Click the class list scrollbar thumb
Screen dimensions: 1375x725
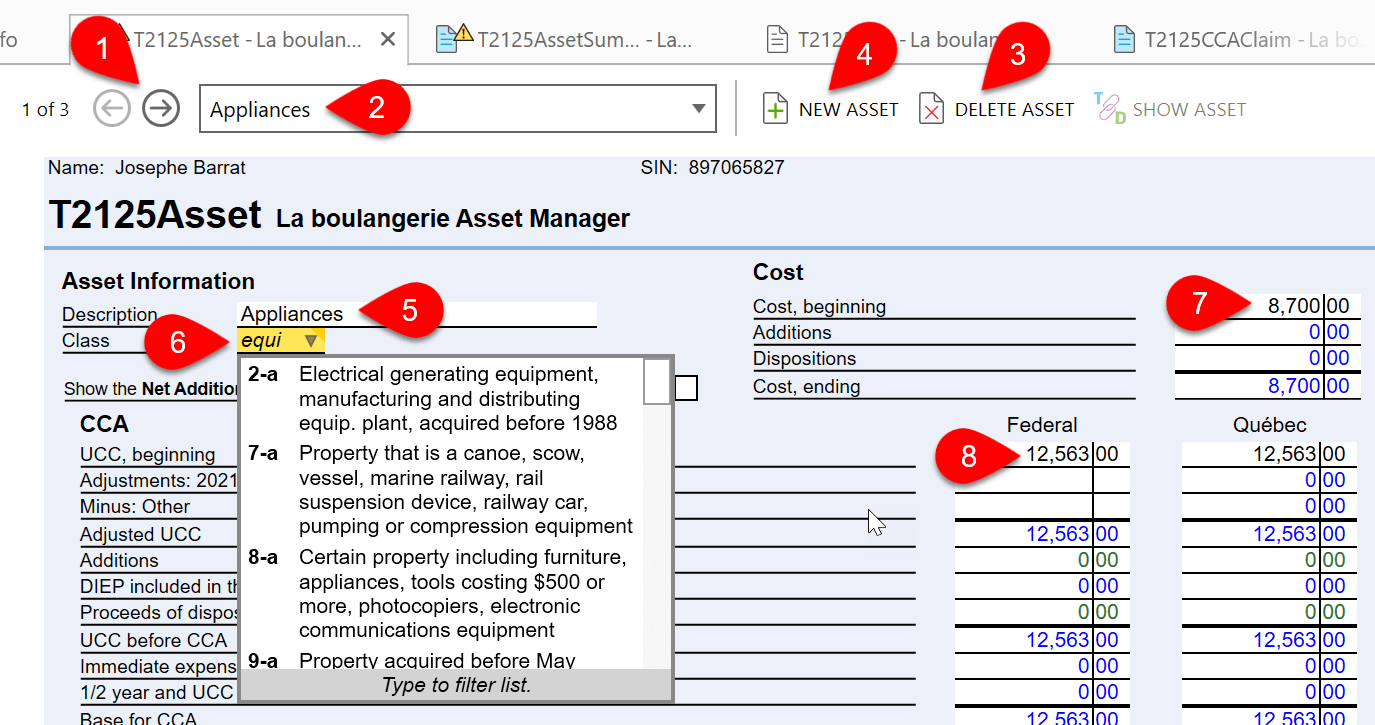click(x=657, y=381)
